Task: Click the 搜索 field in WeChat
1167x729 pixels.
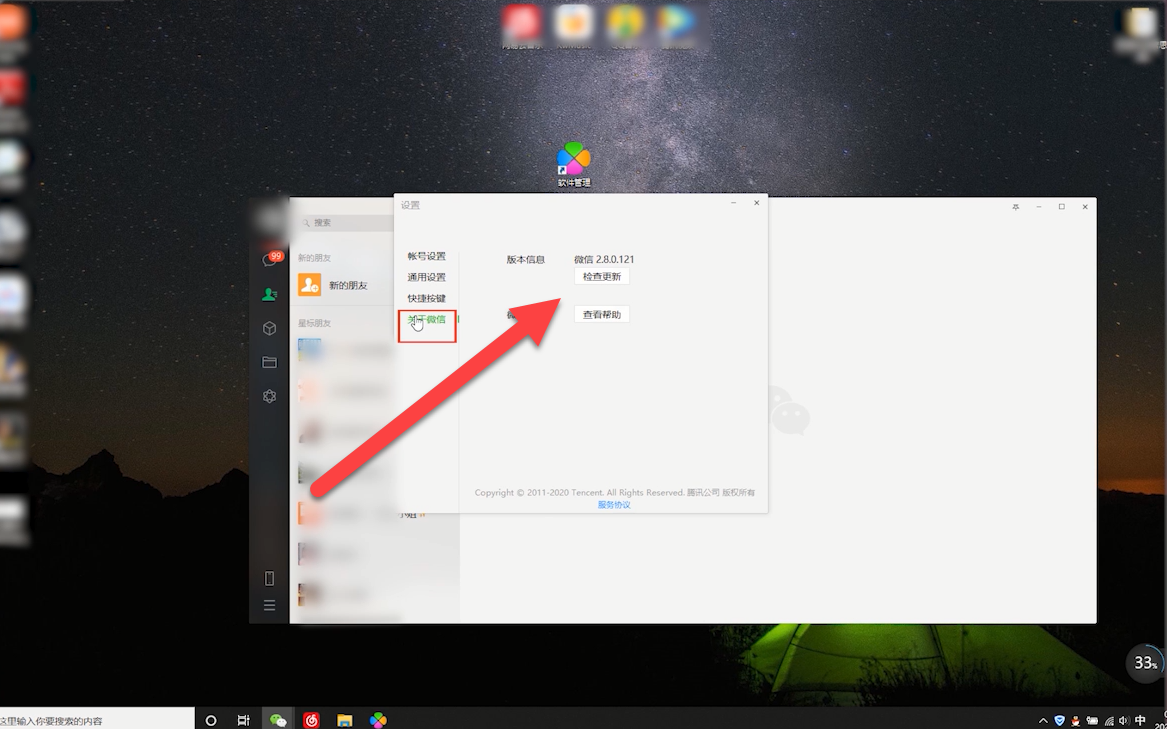Action: [345, 223]
